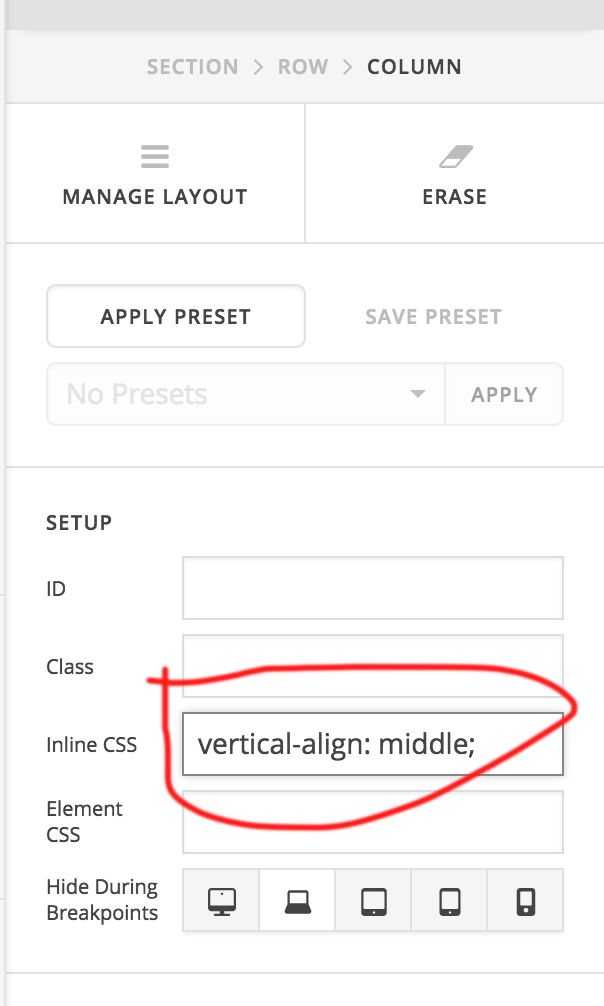Open the No Presets dropdown

pyautogui.click(x=246, y=394)
